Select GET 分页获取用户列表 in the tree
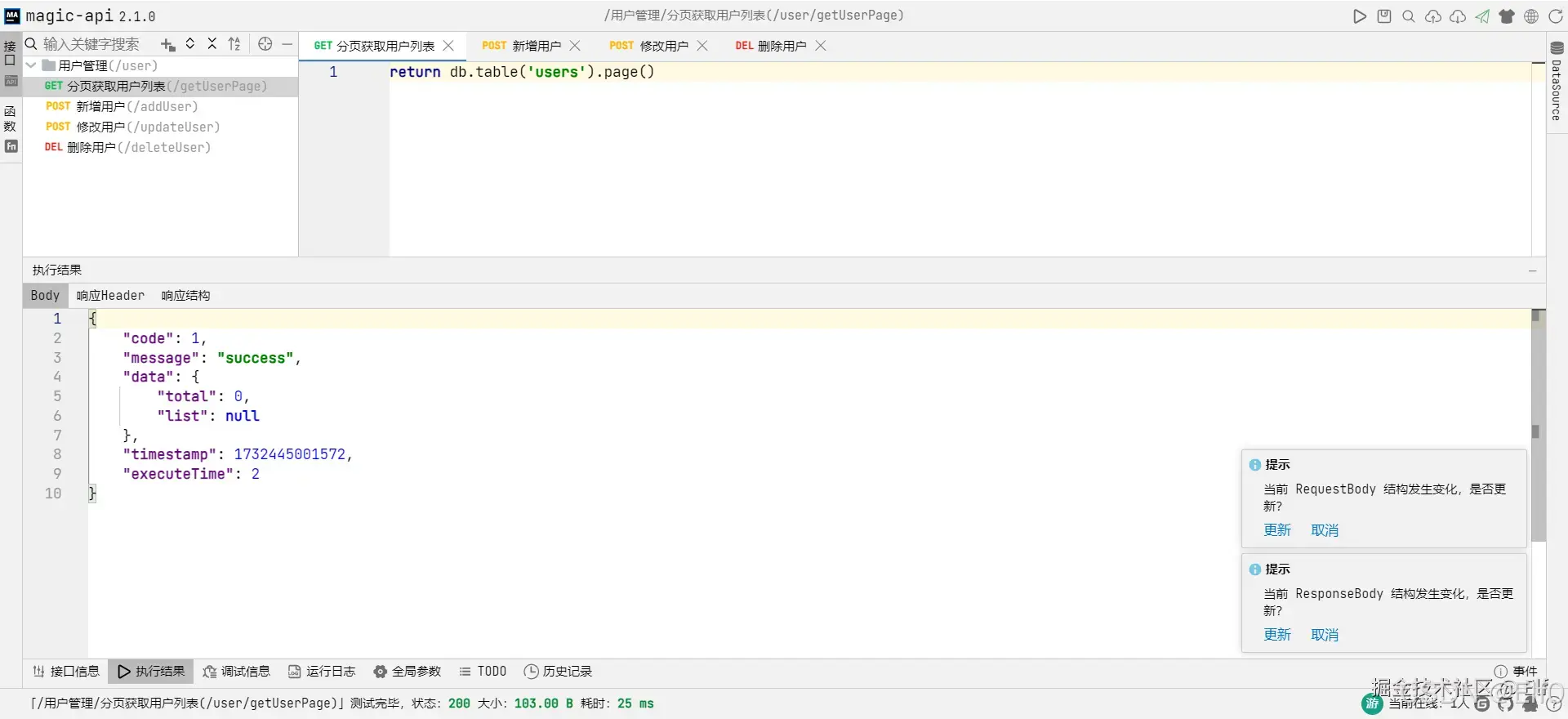Screen dimensions: 1568x719 pos(160,86)
